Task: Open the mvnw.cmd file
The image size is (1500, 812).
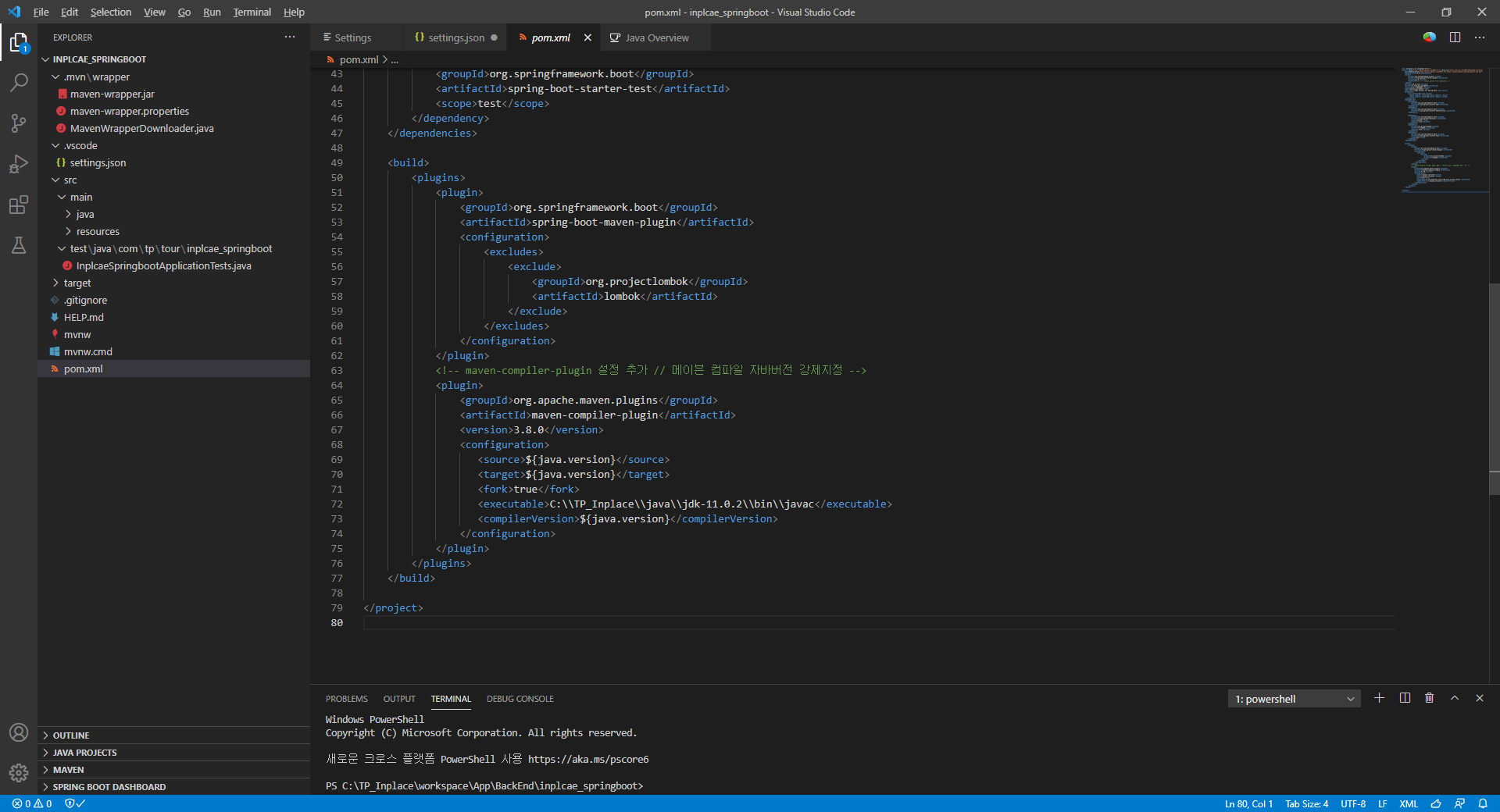Action: pos(174,352)
